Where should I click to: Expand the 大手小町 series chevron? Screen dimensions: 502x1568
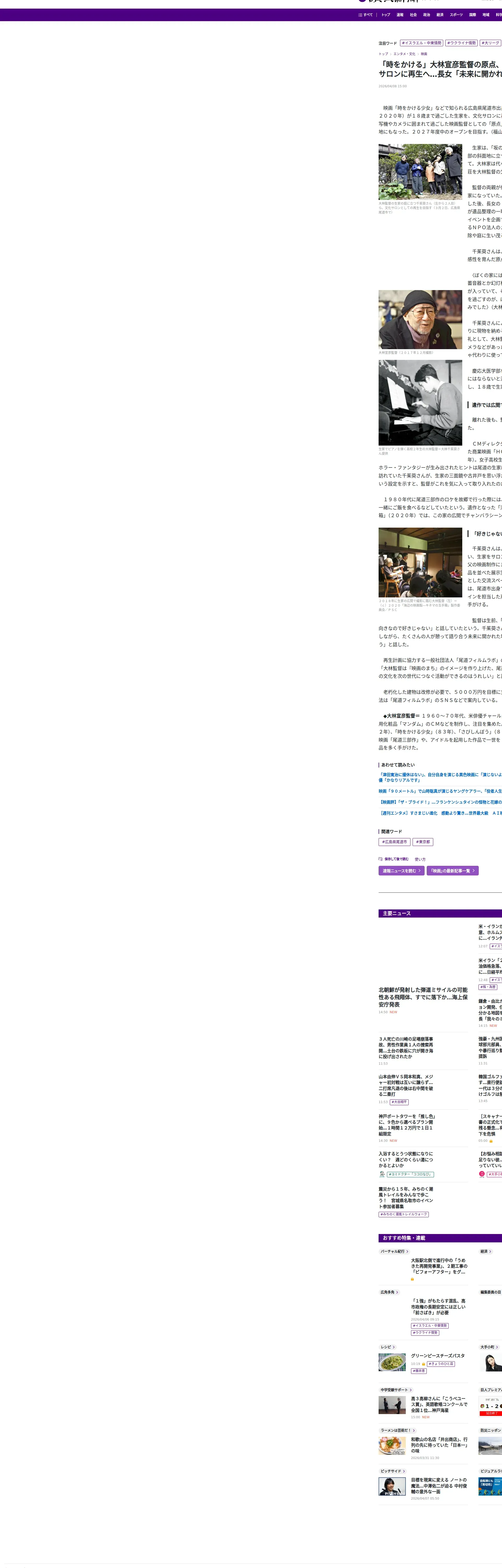(x=497, y=1347)
